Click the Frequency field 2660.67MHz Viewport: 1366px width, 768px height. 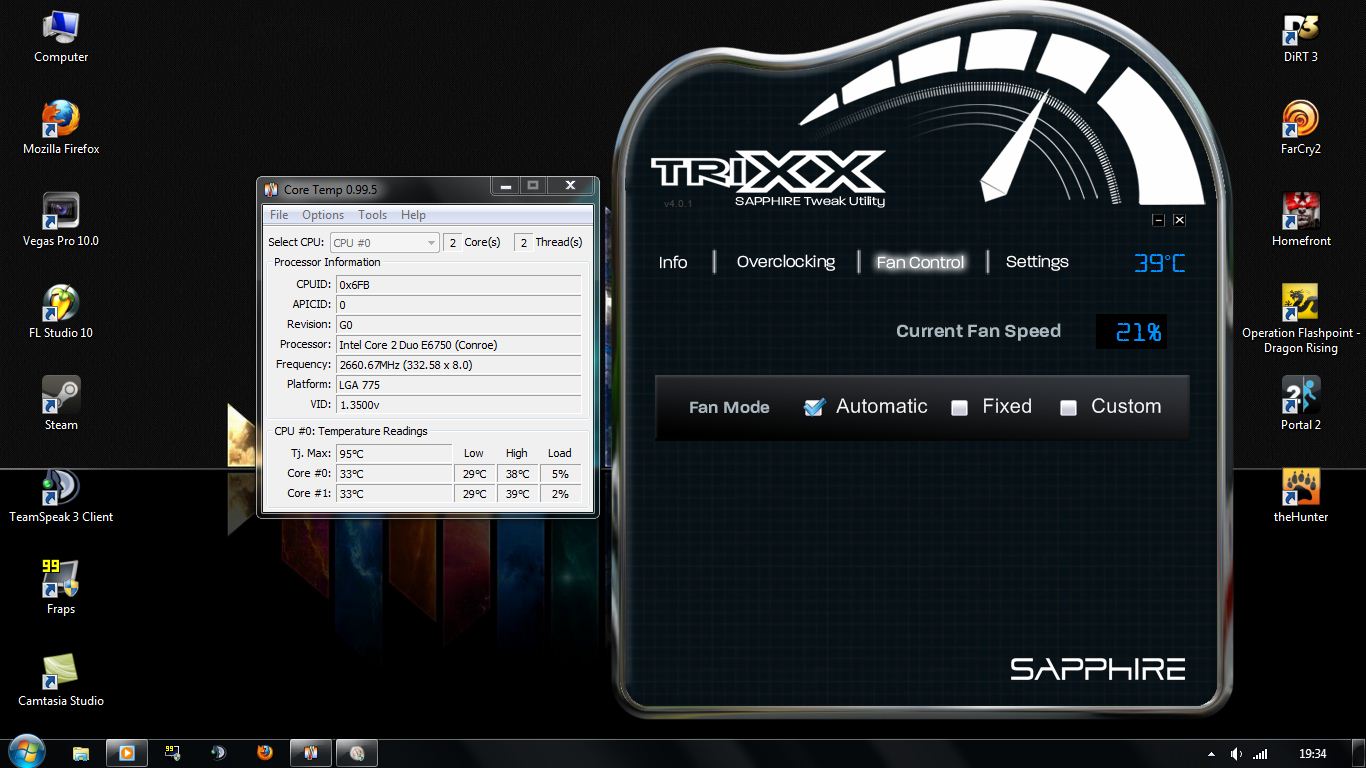pos(458,365)
